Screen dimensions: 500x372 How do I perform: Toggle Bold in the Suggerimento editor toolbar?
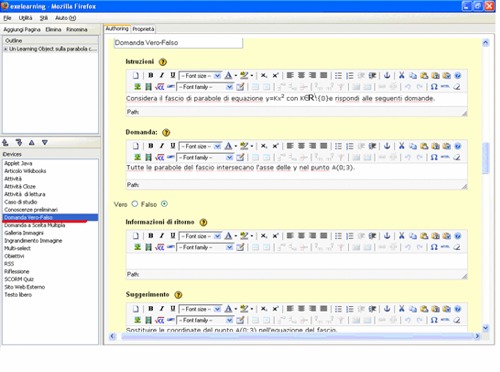coord(151,309)
